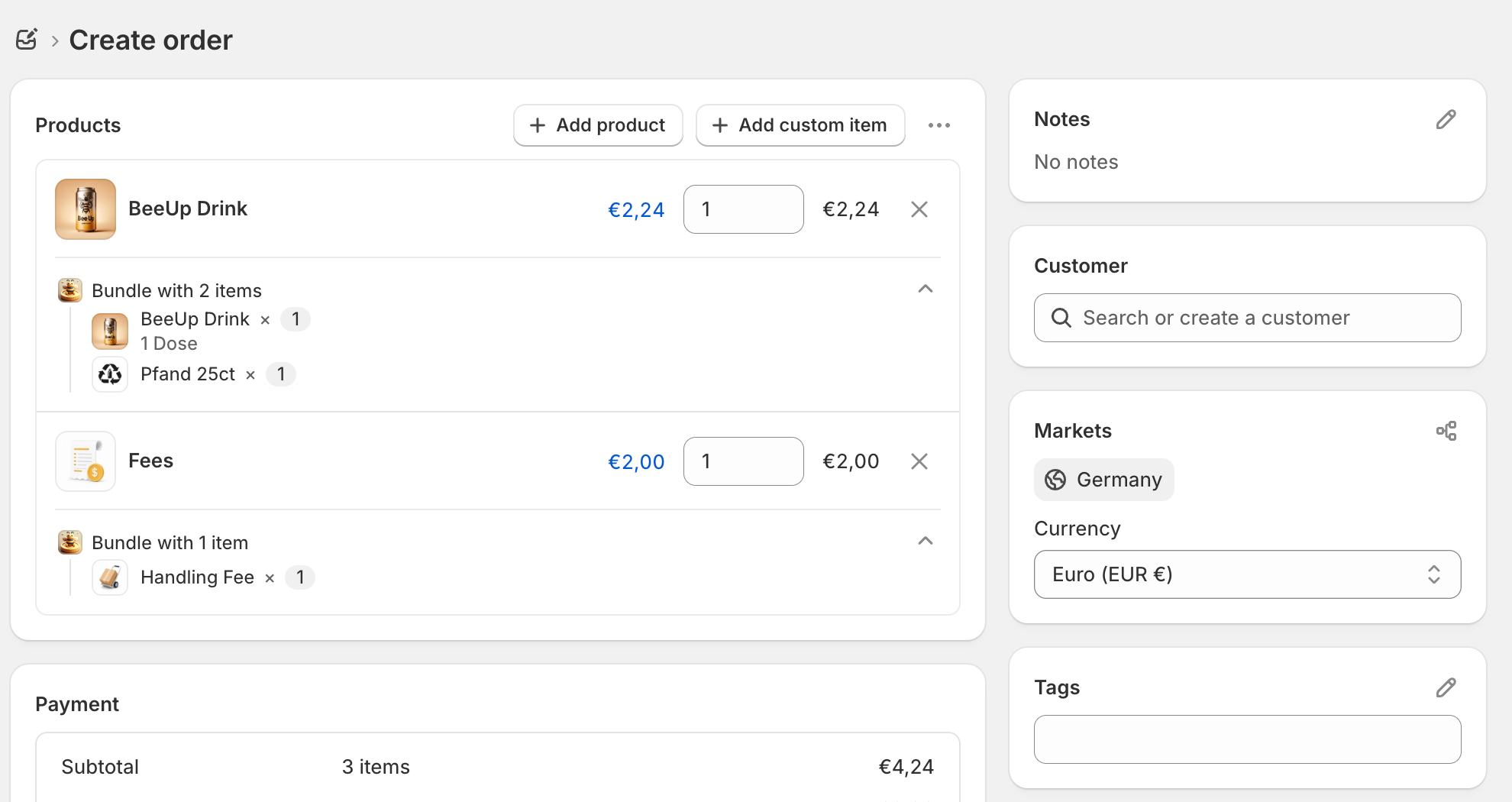Click the Add product button
The height and width of the screenshot is (802, 1512).
pyautogui.click(x=598, y=125)
